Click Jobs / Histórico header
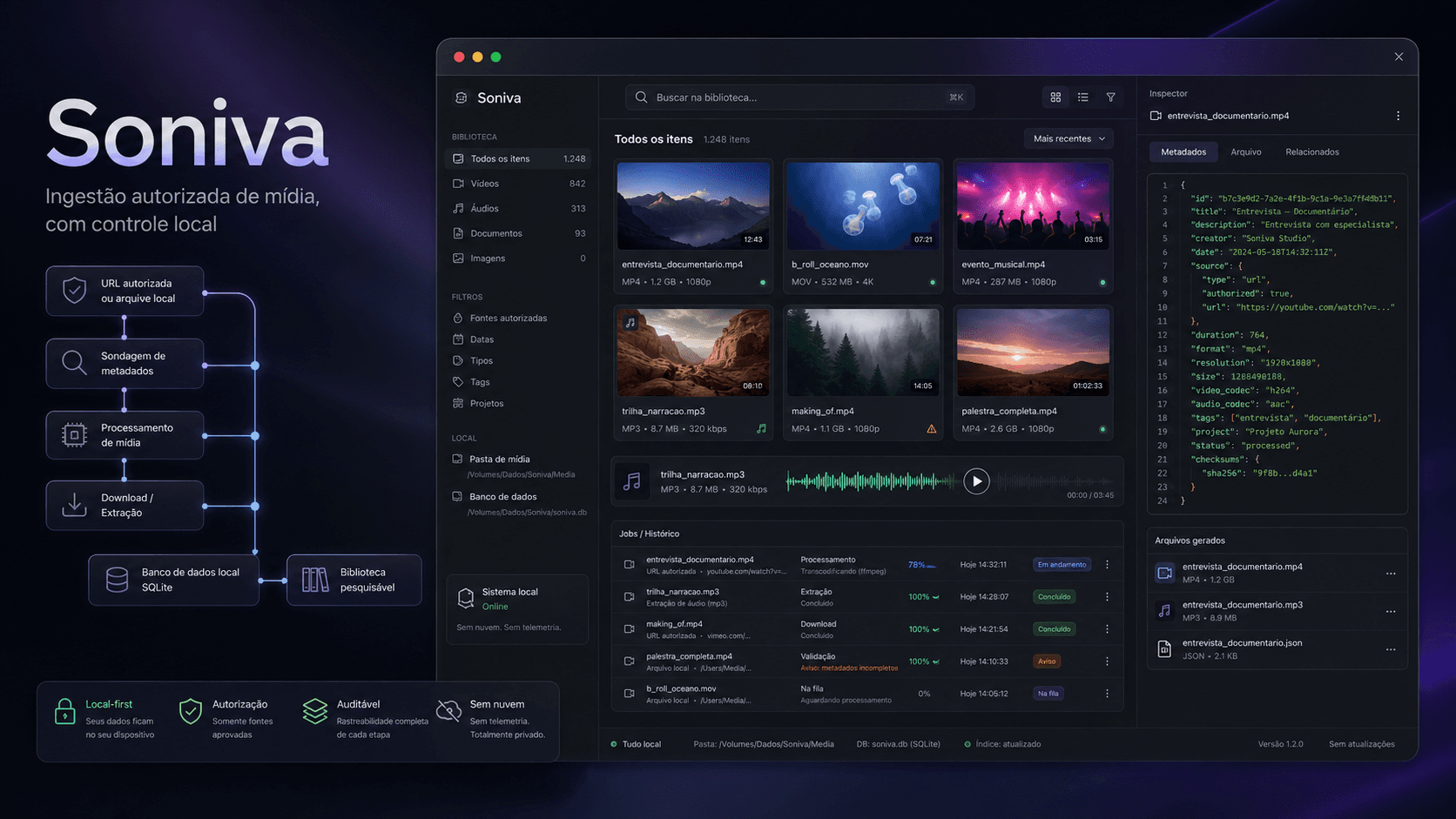Image resolution: width=1456 pixels, height=819 pixels. pos(649,534)
